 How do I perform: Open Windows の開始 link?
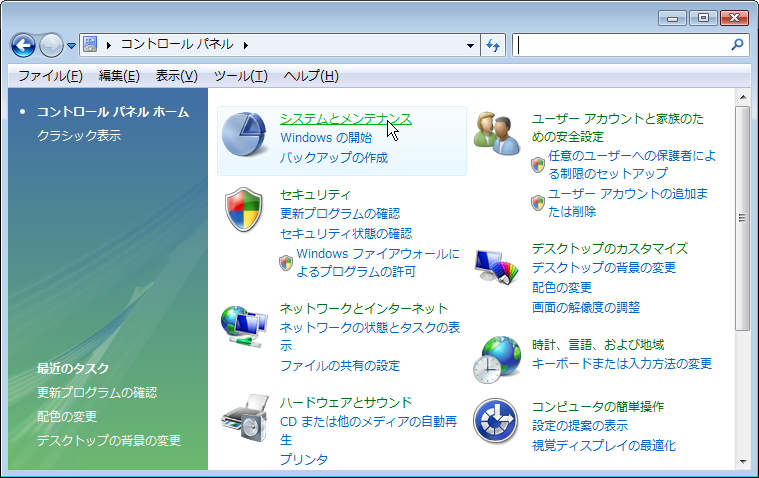pyautogui.click(x=326, y=138)
